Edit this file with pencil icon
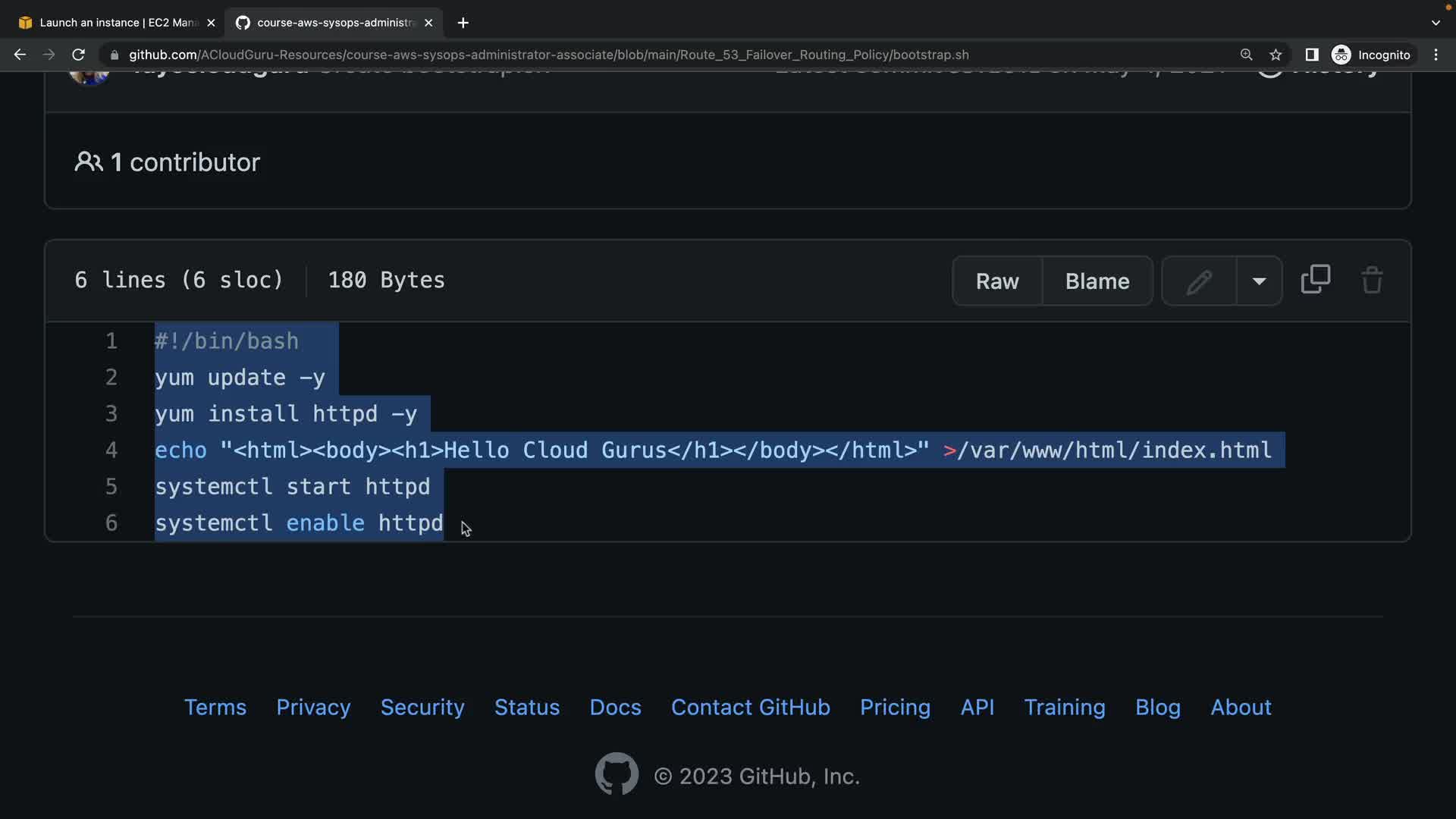This screenshot has width=1456, height=819. 1199,281
